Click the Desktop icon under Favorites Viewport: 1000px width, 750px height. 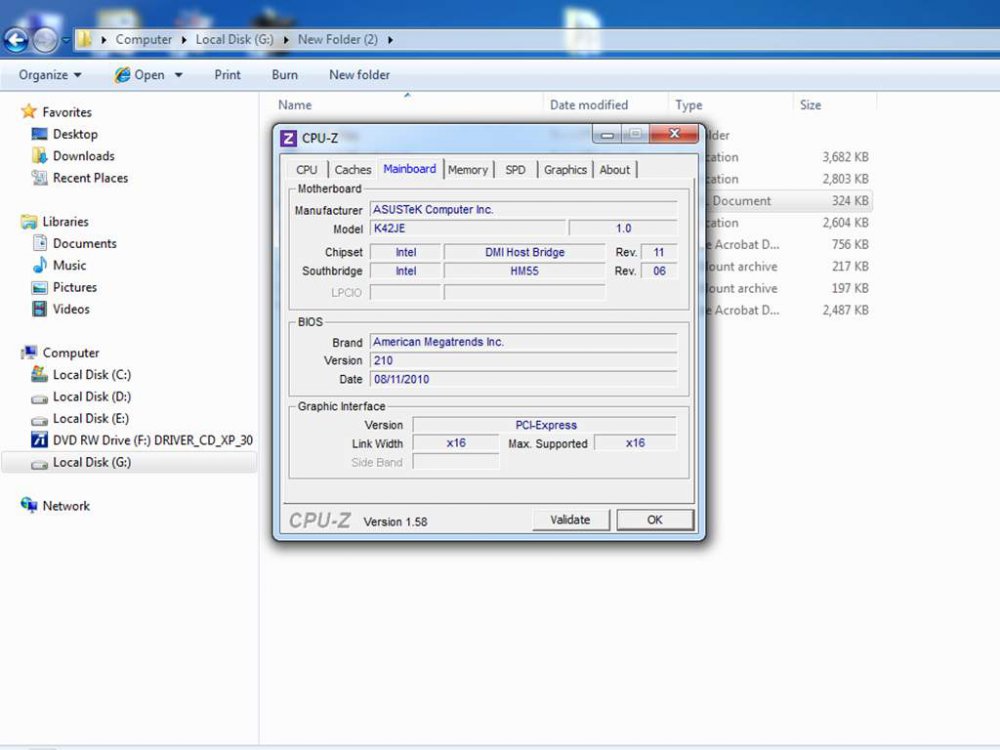40,134
